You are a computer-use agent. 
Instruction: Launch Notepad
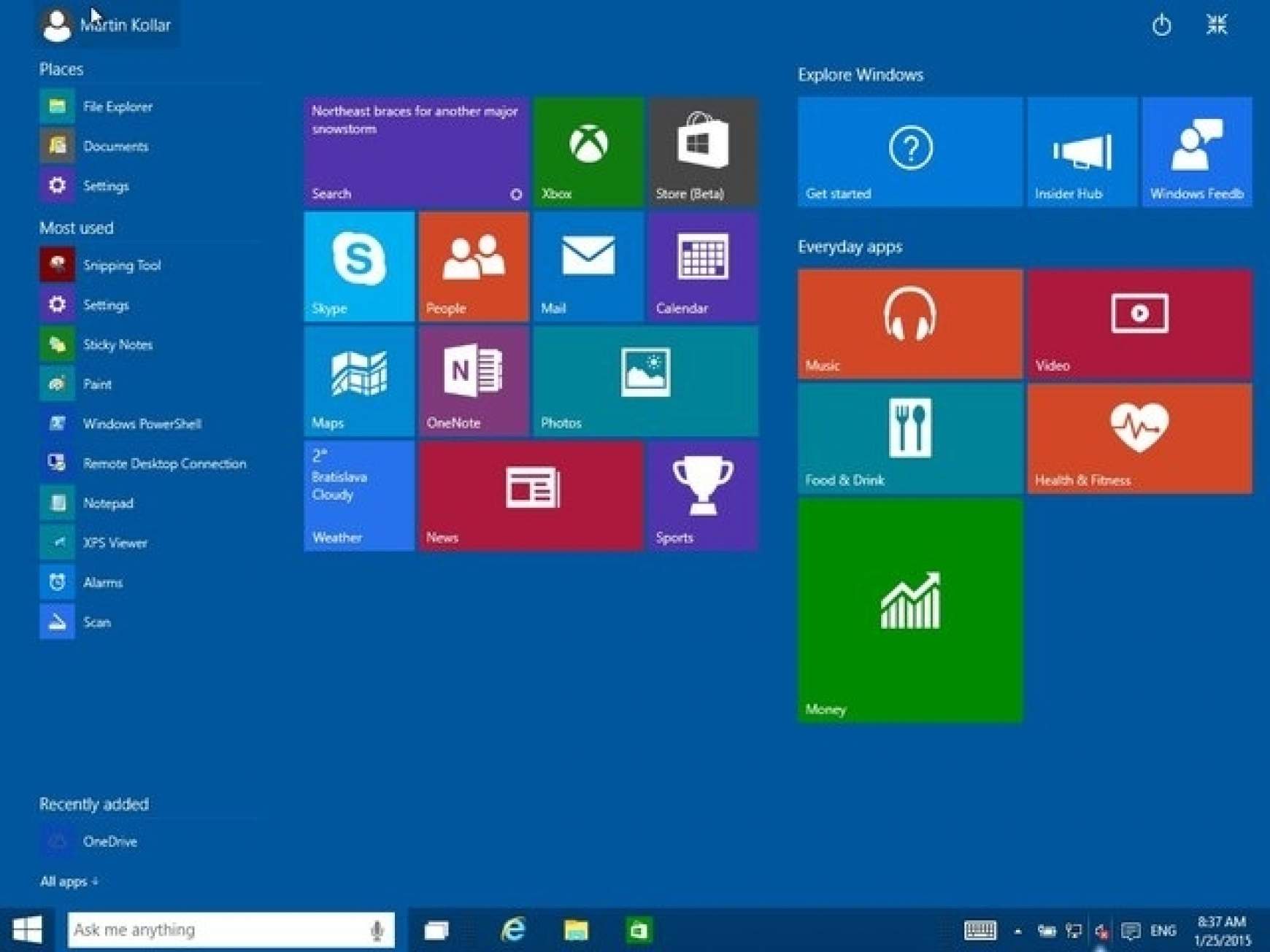click(x=150, y=503)
